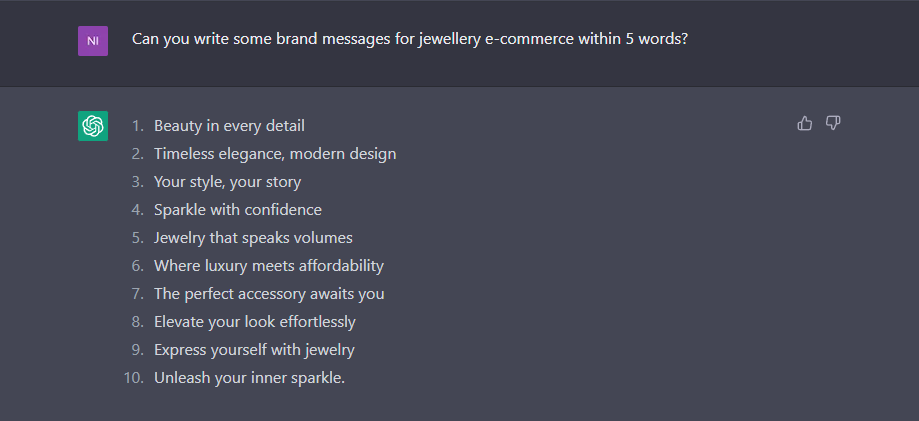Click the 'Elevate your look effortlessly' item
This screenshot has height=421, width=919.
(x=255, y=322)
